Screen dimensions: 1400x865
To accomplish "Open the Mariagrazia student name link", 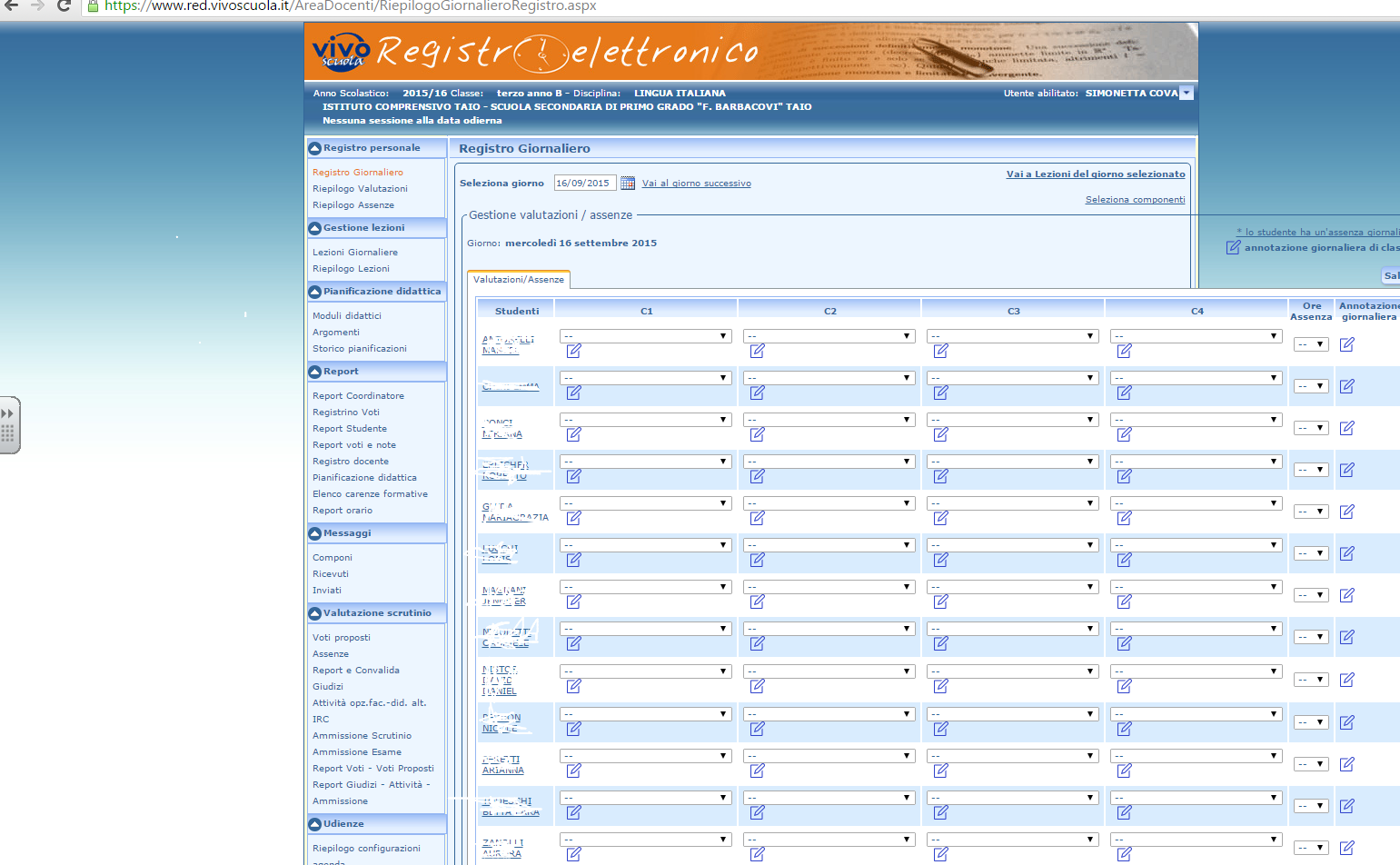I will 515,512.
